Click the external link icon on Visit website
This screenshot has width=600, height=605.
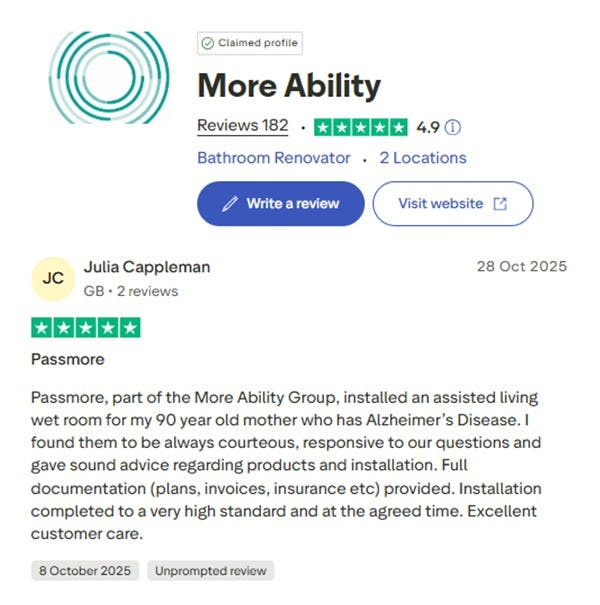pyautogui.click(x=500, y=204)
